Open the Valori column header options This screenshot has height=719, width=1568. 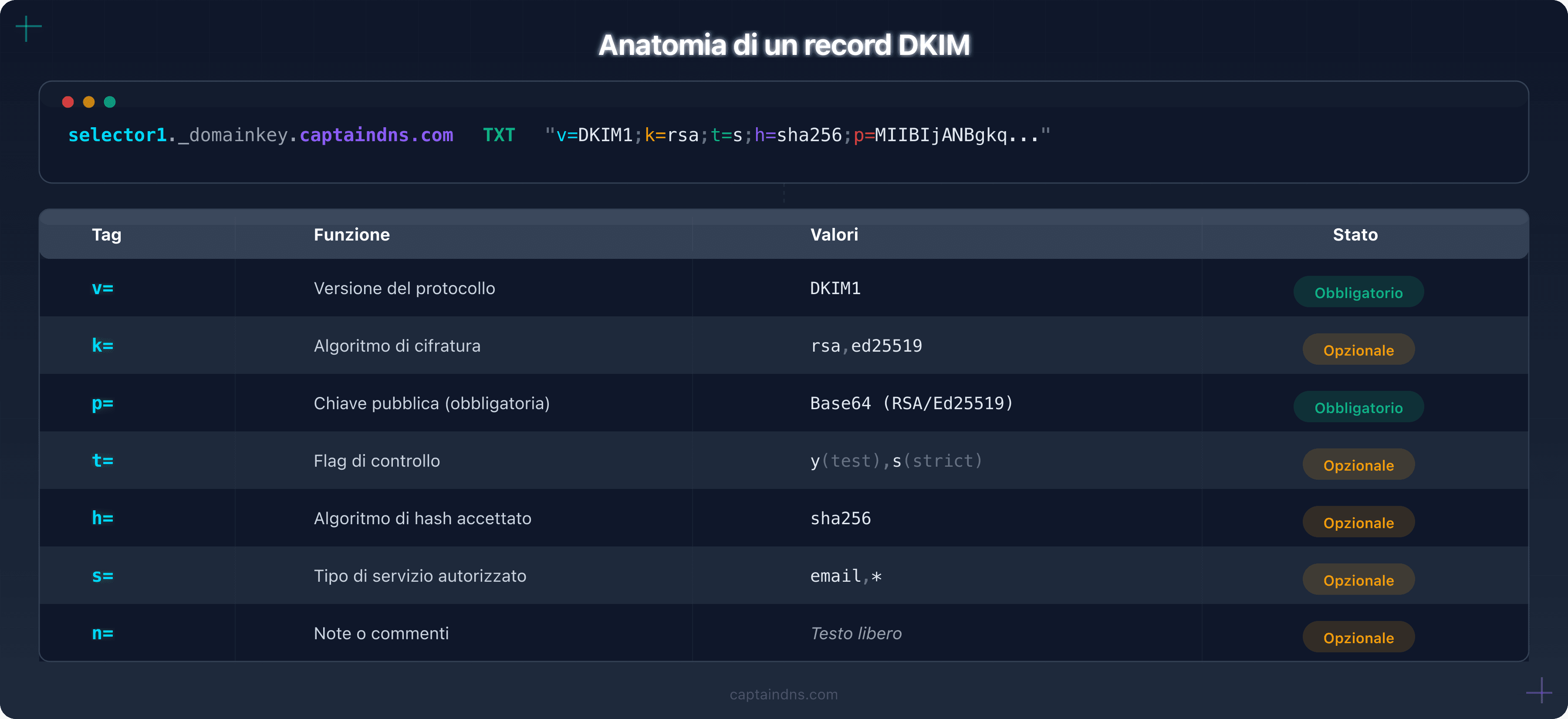click(x=834, y=234)
